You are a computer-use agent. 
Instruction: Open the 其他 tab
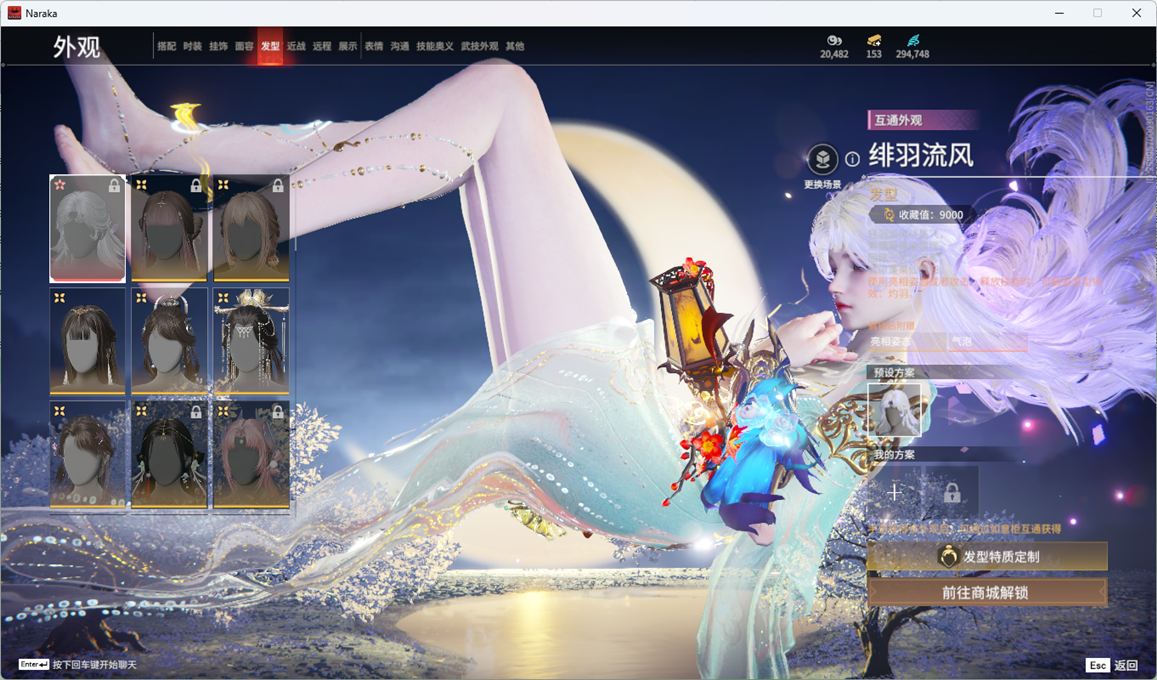click(x=514, y=46)
